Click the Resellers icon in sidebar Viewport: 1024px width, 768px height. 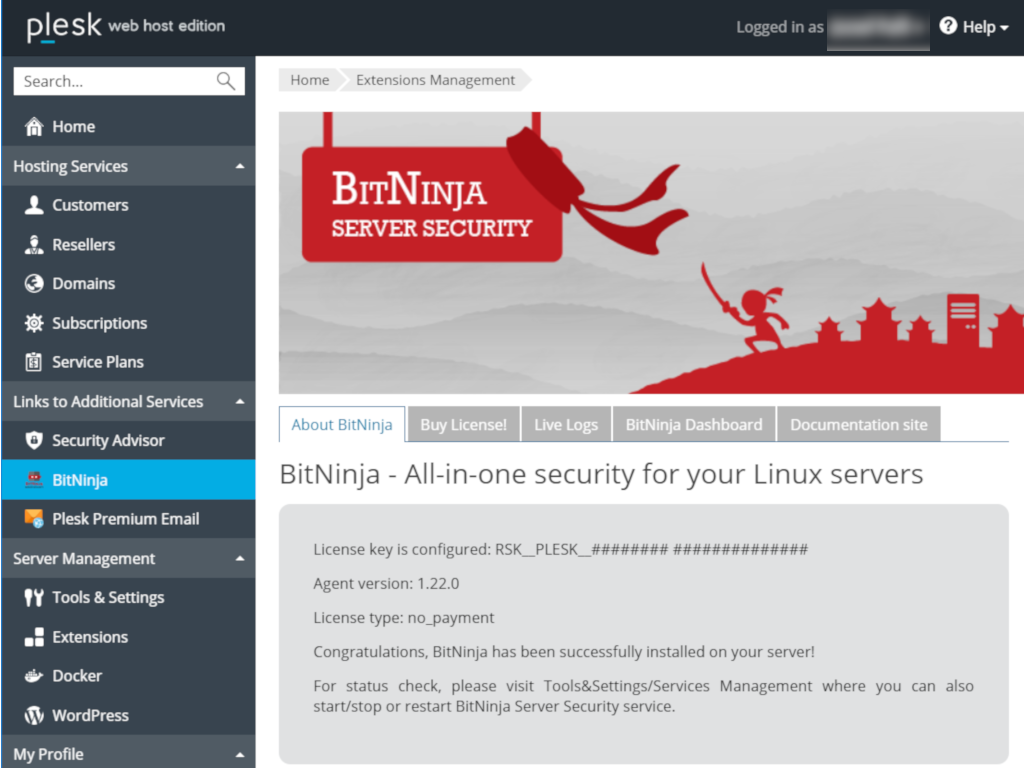click(34, 245)
